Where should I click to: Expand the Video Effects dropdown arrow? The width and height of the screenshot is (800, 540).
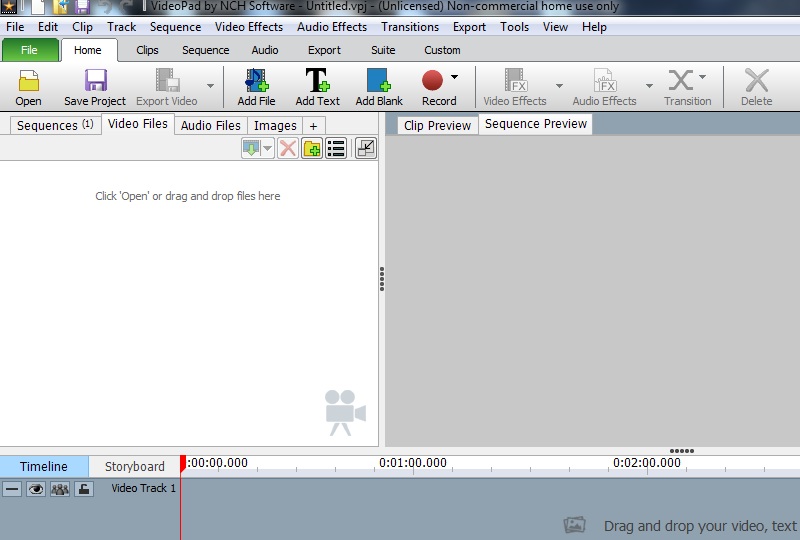point(559,86)
